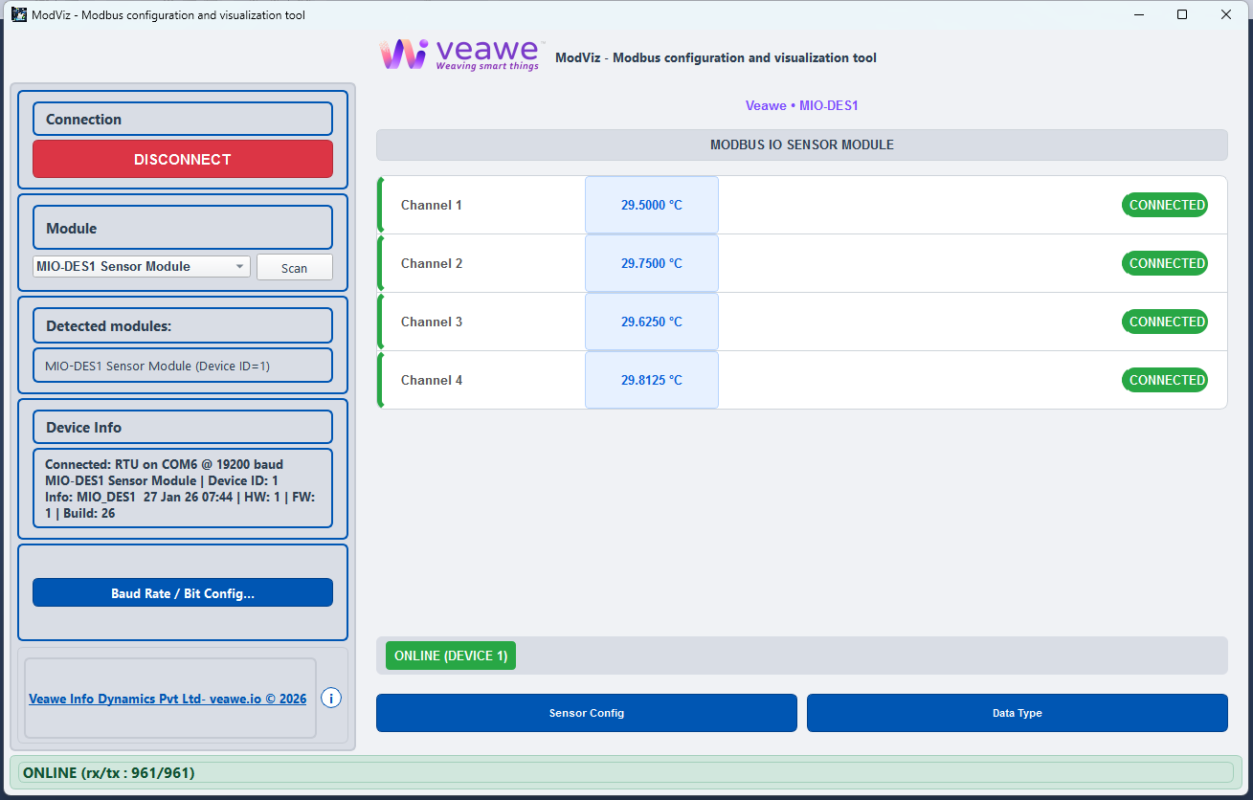Open the Sensor Config panel

pyautogui.click(x=586, y=713)
